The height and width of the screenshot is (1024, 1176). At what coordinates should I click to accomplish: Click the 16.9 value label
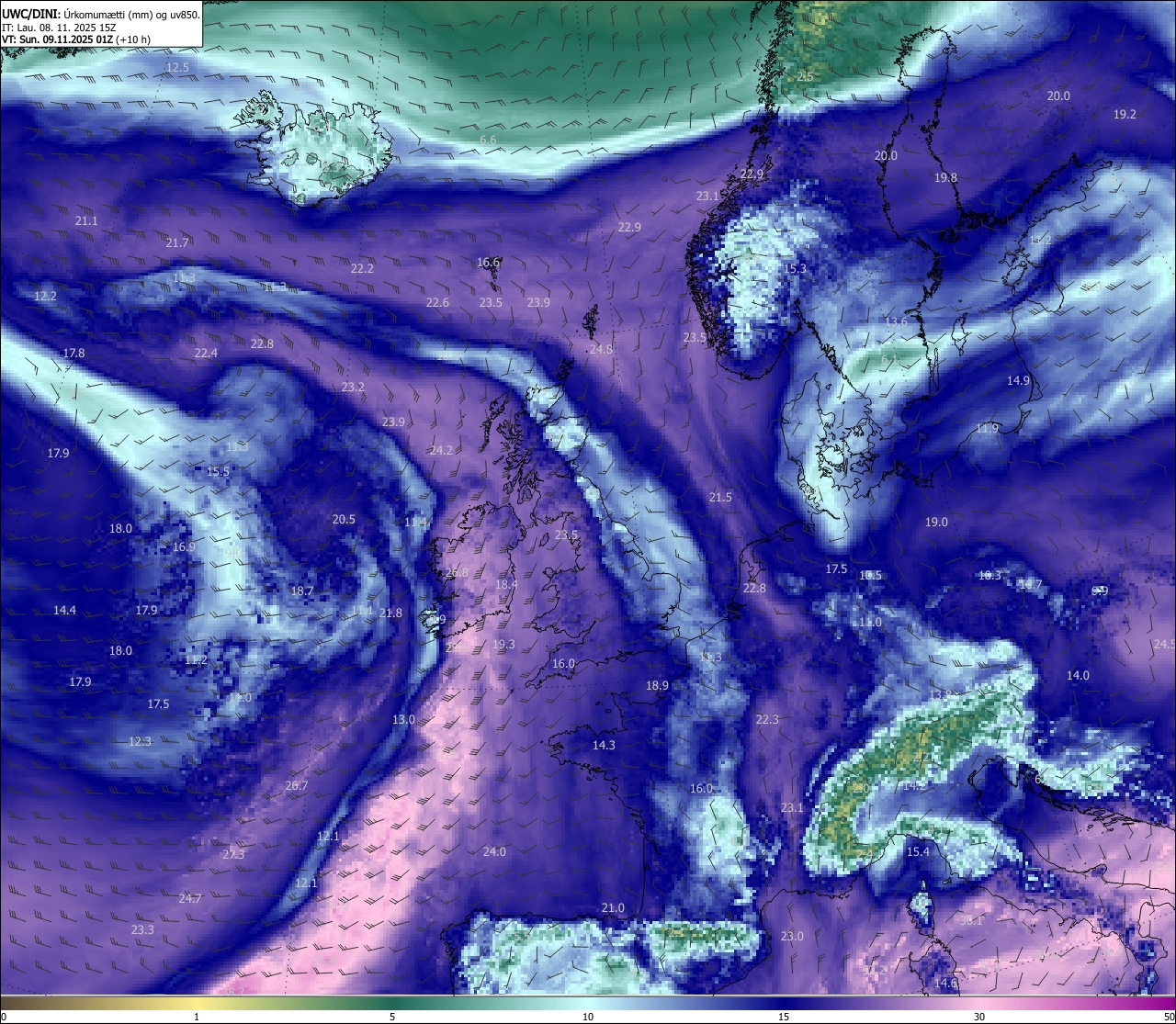184,546
